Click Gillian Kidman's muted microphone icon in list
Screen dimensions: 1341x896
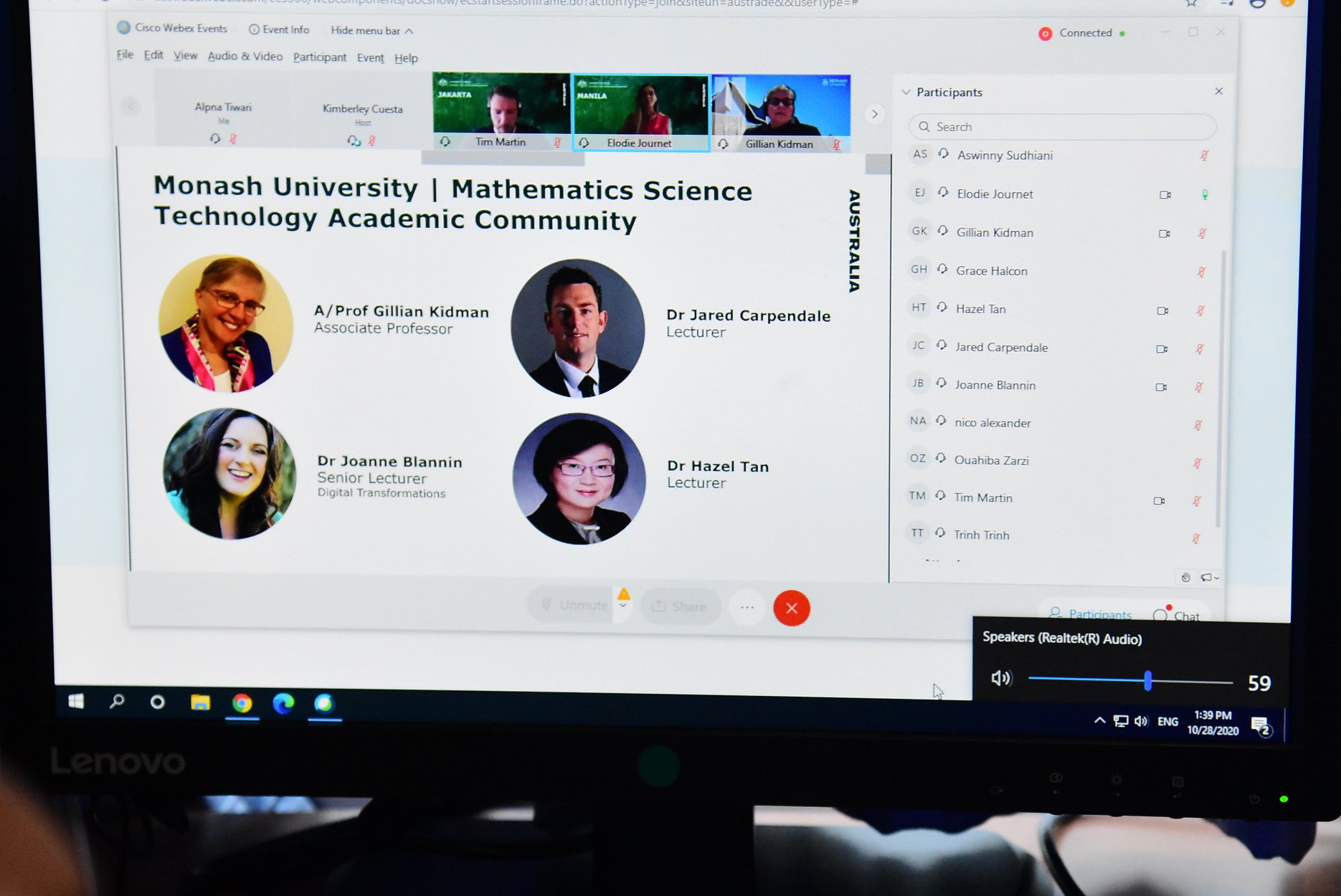(1203, 233)
